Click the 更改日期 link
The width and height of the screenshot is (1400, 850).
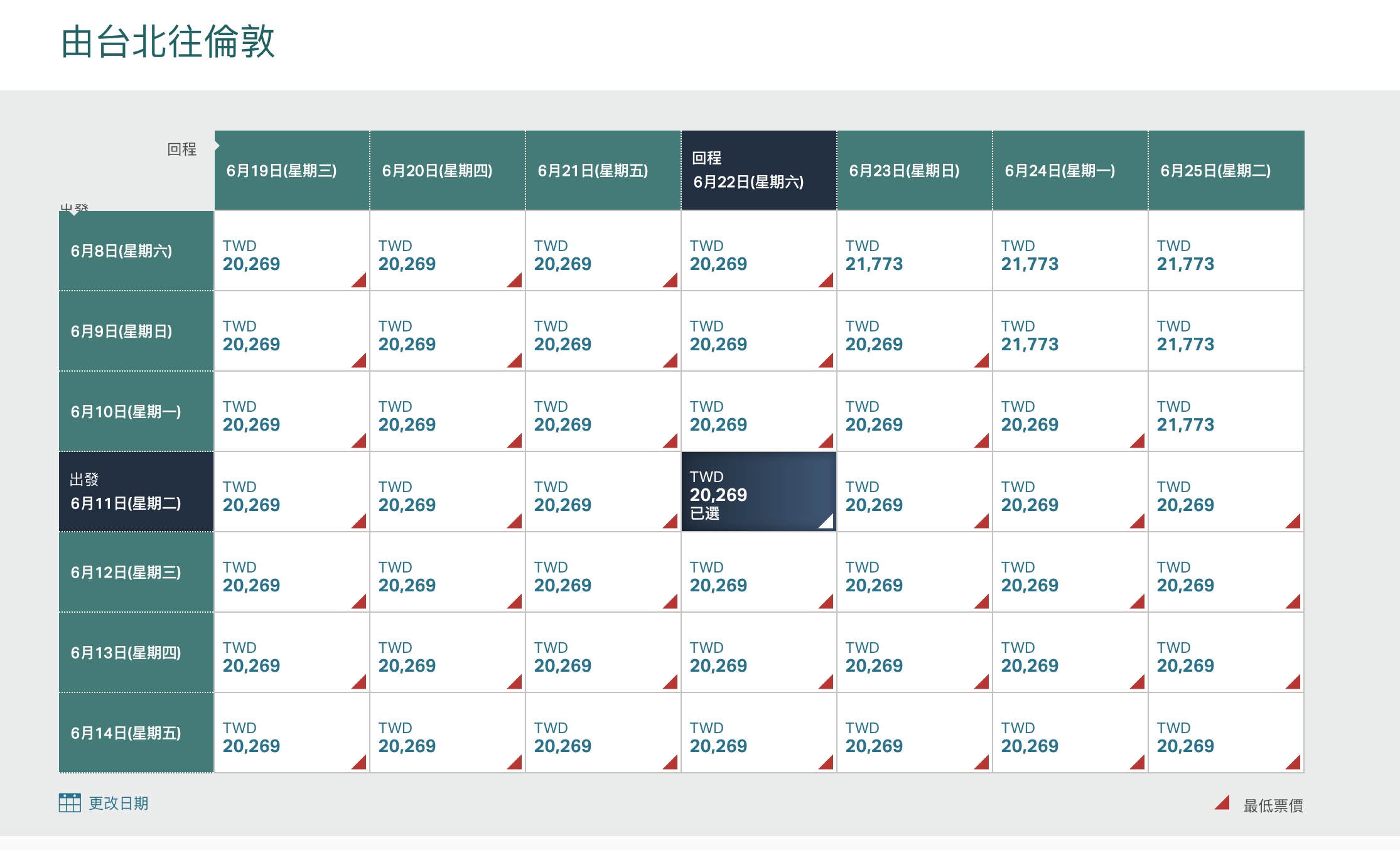pyautogui.click(x=118, y=804)
